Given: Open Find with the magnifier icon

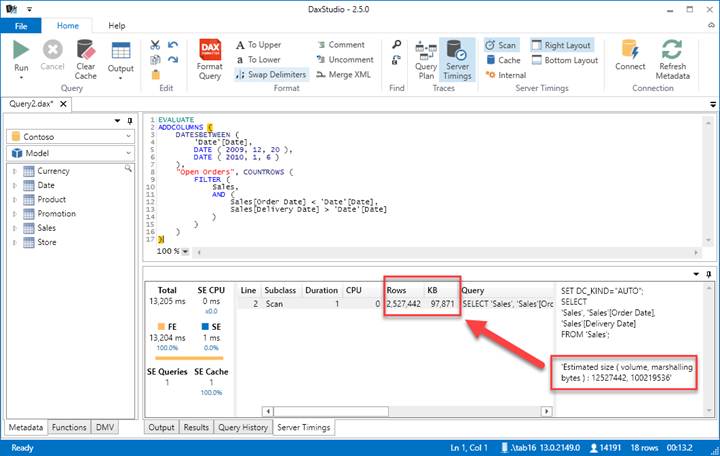Looking at the screenshot, I should [396, 45].
